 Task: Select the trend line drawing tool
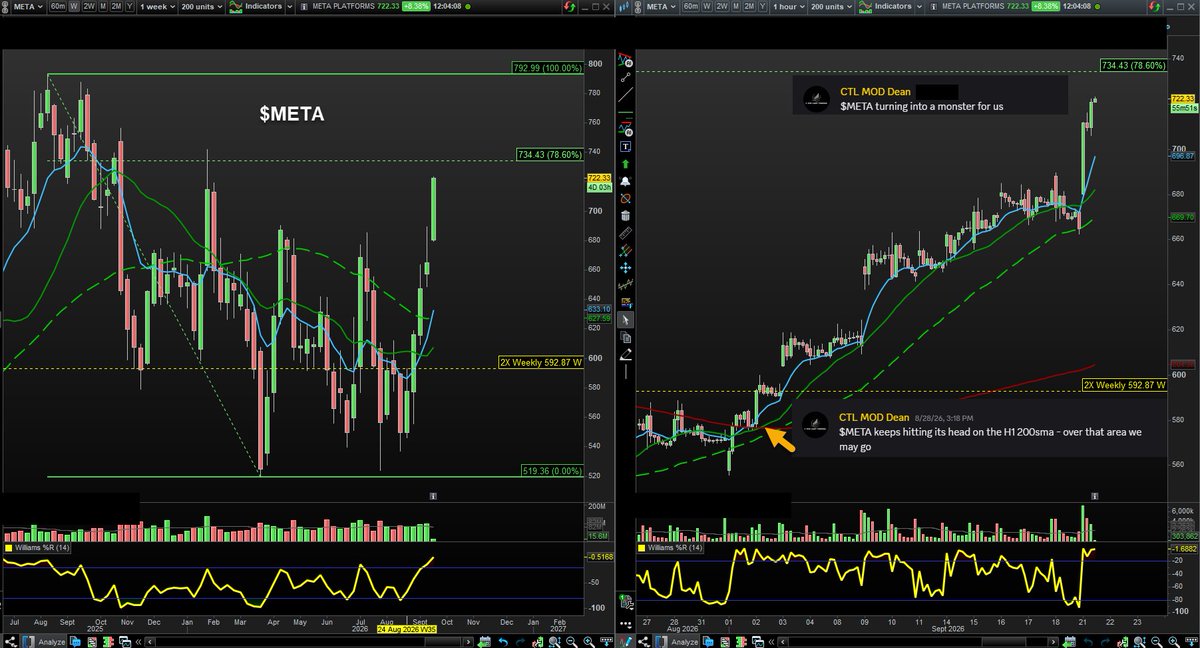625,96
